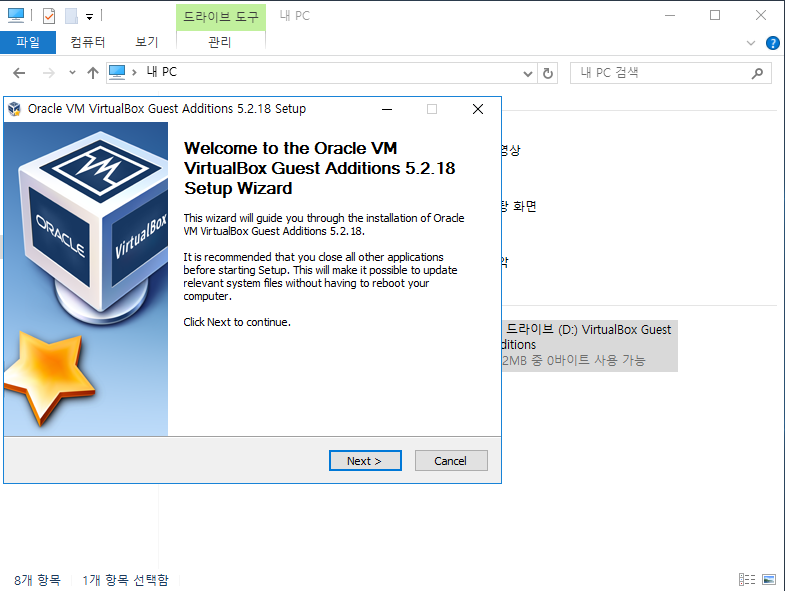Click the new folder quick access icon
785x591 pixels.
(71, 16)
